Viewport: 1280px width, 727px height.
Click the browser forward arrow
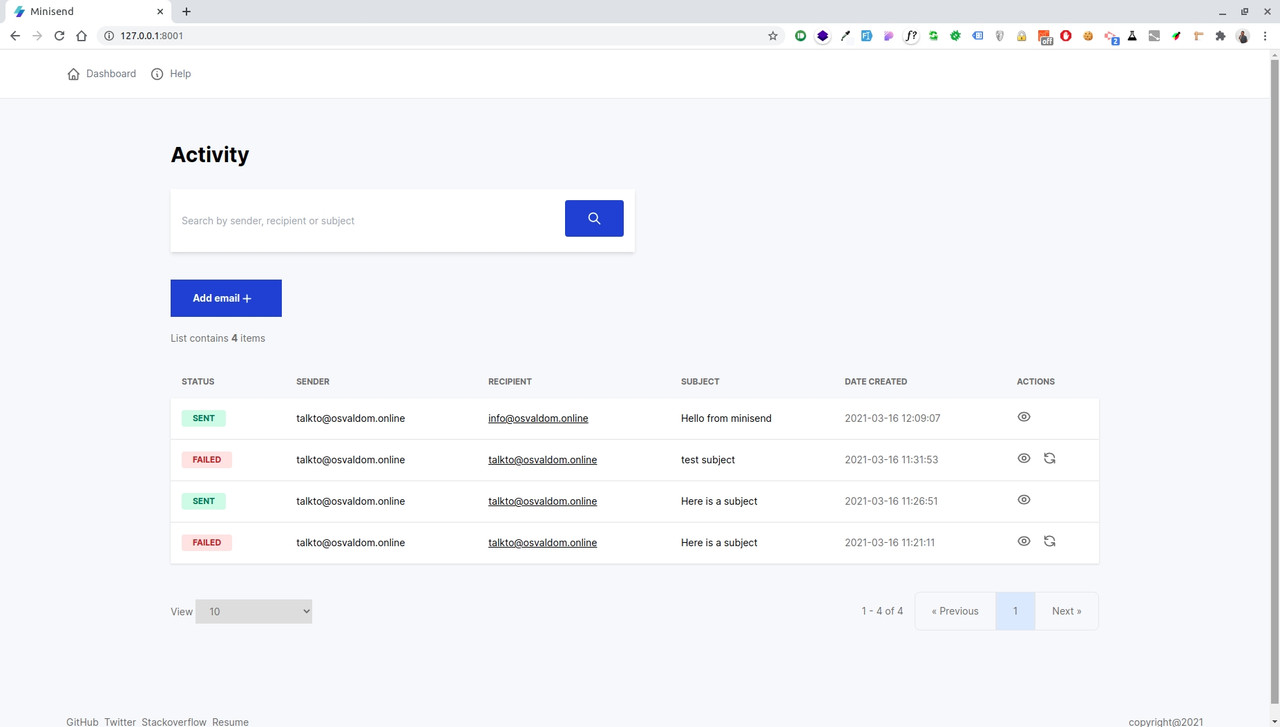coord(37,36)
